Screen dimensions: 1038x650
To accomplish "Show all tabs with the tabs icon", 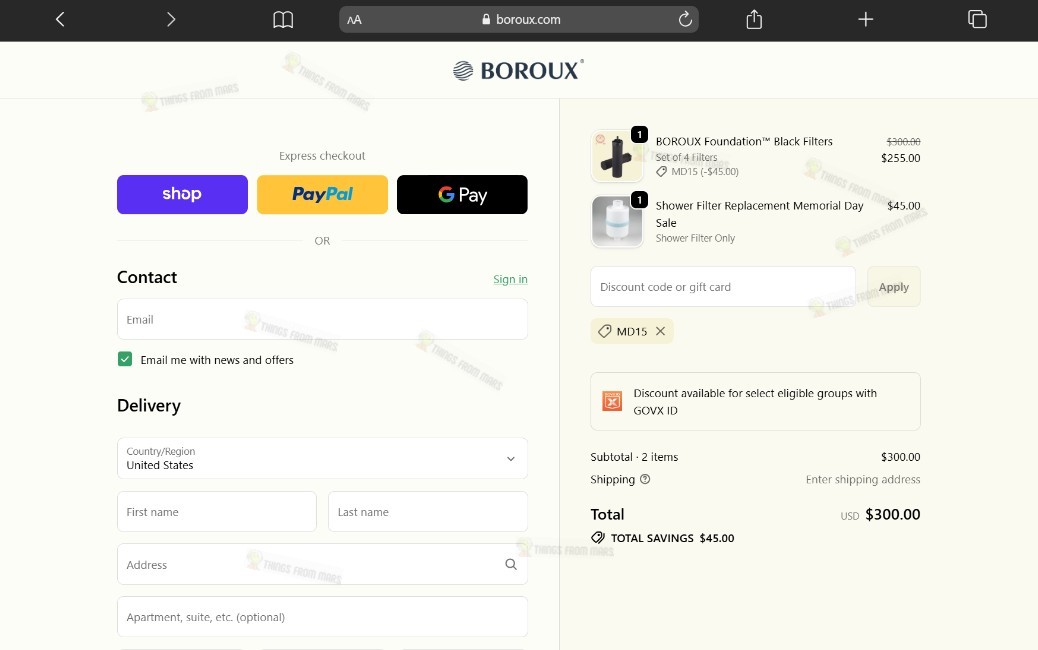I will coord(977,19).
